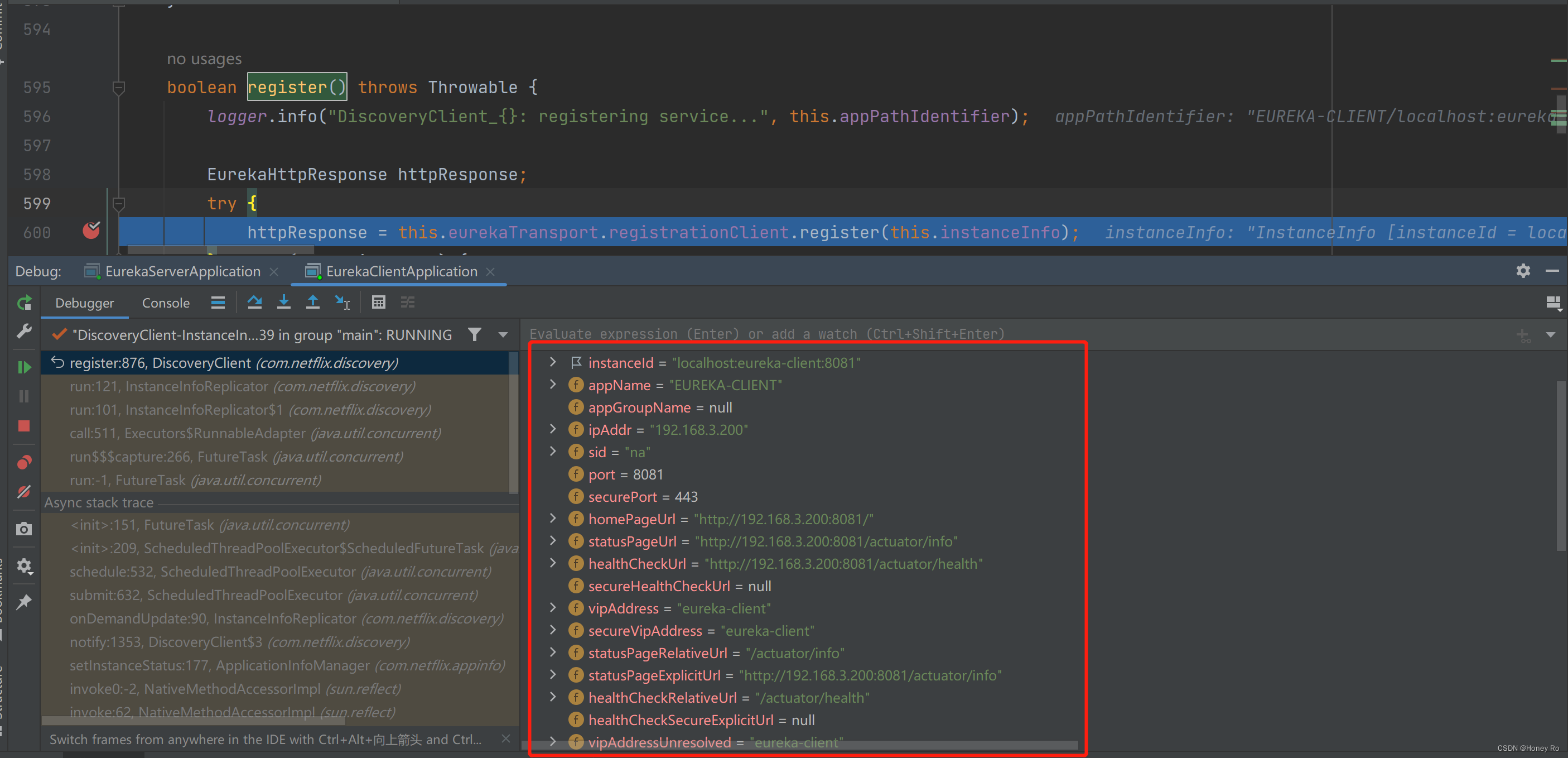The height and width of the screenshot is (758, 1568).
Task: Click the appPathIdentifier field in line 596
Action: (x=925, y=116)
